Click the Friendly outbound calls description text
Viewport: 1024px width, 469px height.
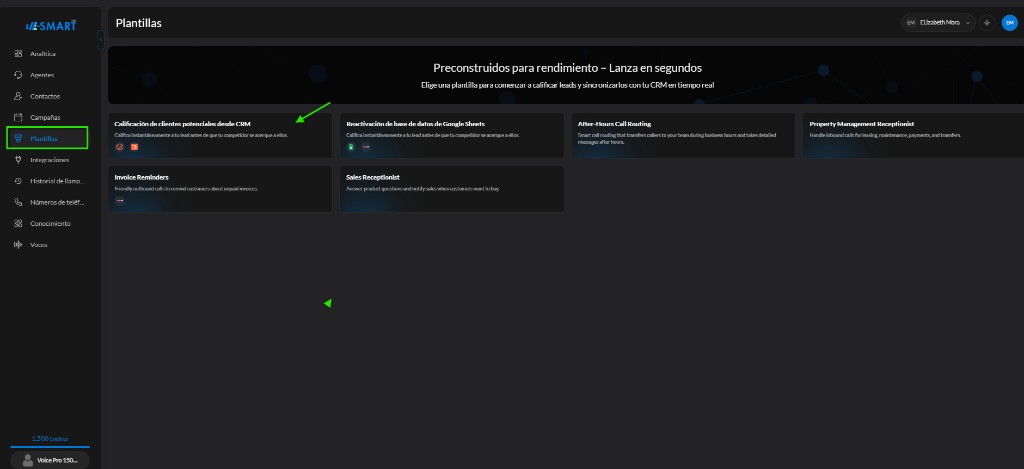pos(186,189)
